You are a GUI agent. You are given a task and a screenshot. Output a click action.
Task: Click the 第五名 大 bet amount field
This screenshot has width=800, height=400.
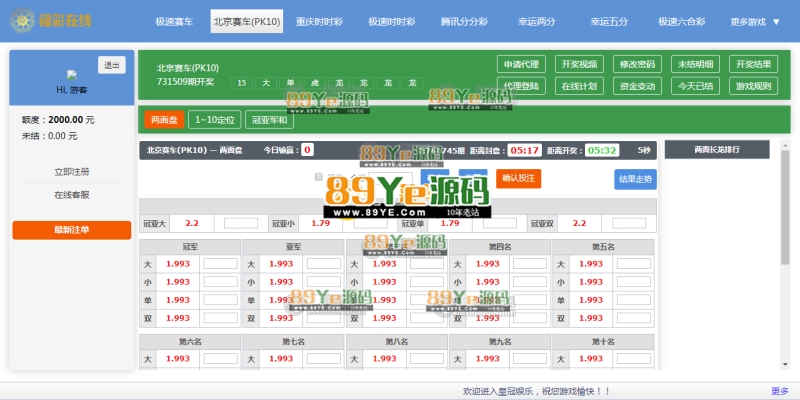[634, 264]
